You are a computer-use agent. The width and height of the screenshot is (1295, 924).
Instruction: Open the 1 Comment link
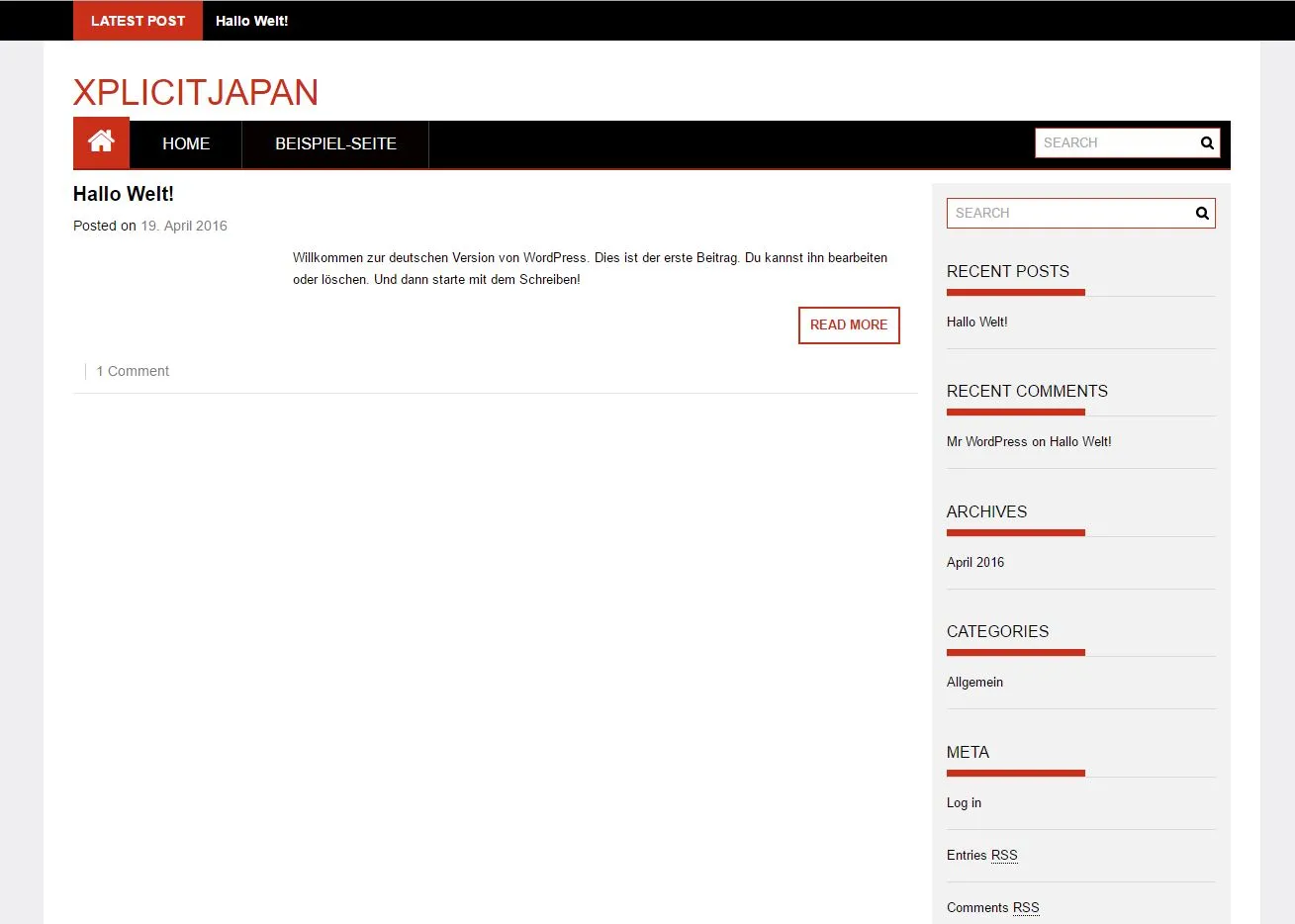(x=133, y=371)
